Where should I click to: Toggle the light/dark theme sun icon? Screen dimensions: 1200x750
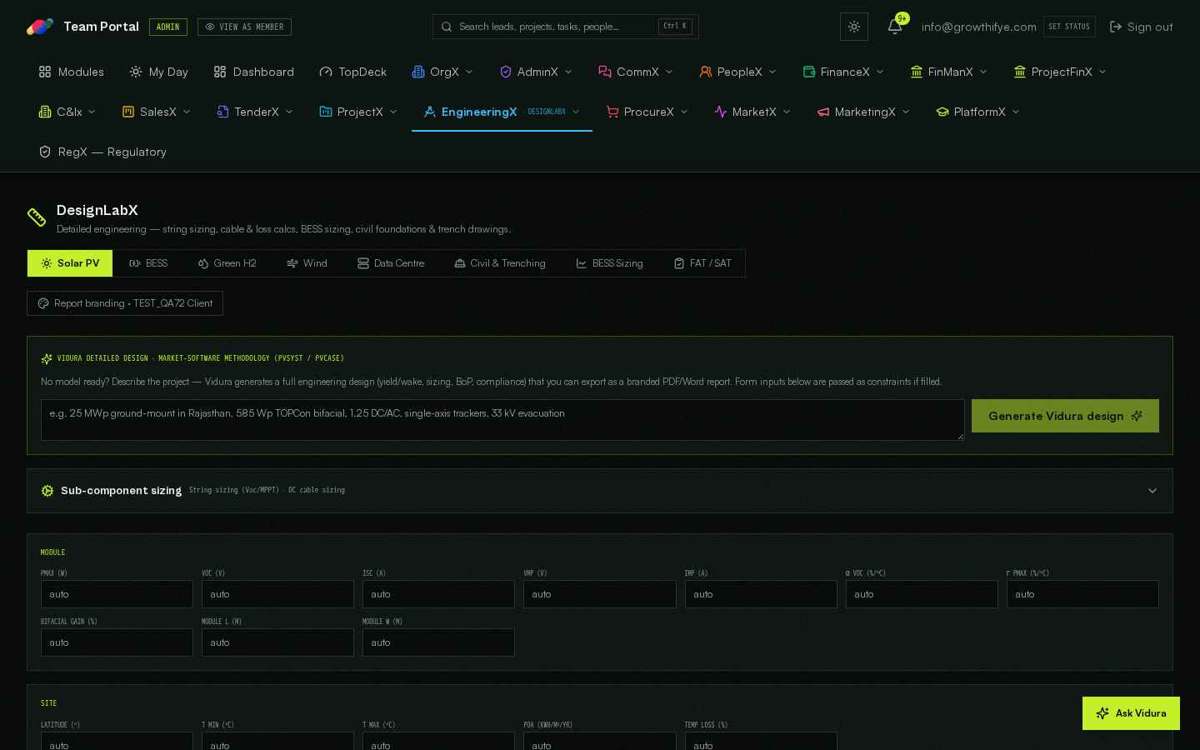[x=854, y=27]
